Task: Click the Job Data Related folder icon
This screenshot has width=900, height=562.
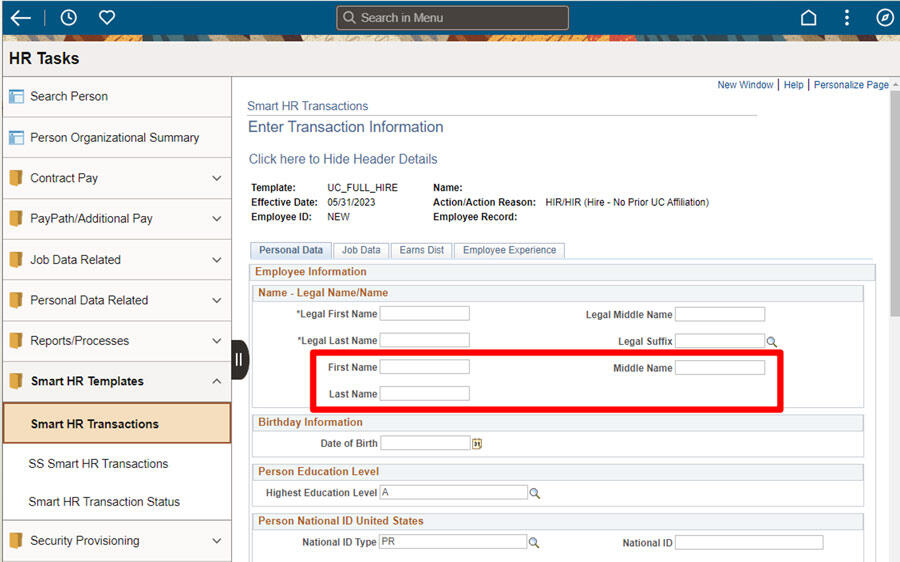Action: click(16, 259)
